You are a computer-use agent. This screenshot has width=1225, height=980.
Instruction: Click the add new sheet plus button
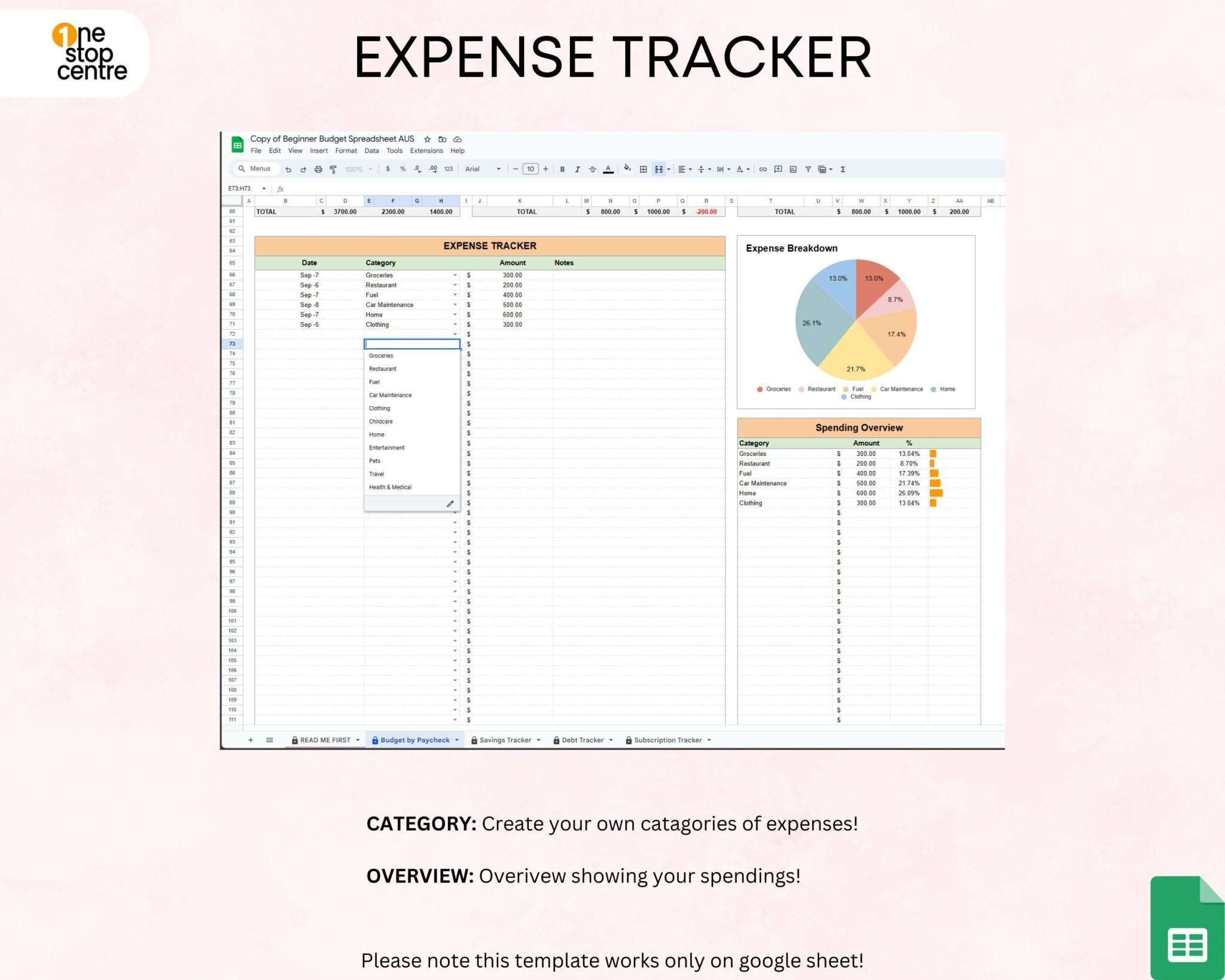coord(251,739)
